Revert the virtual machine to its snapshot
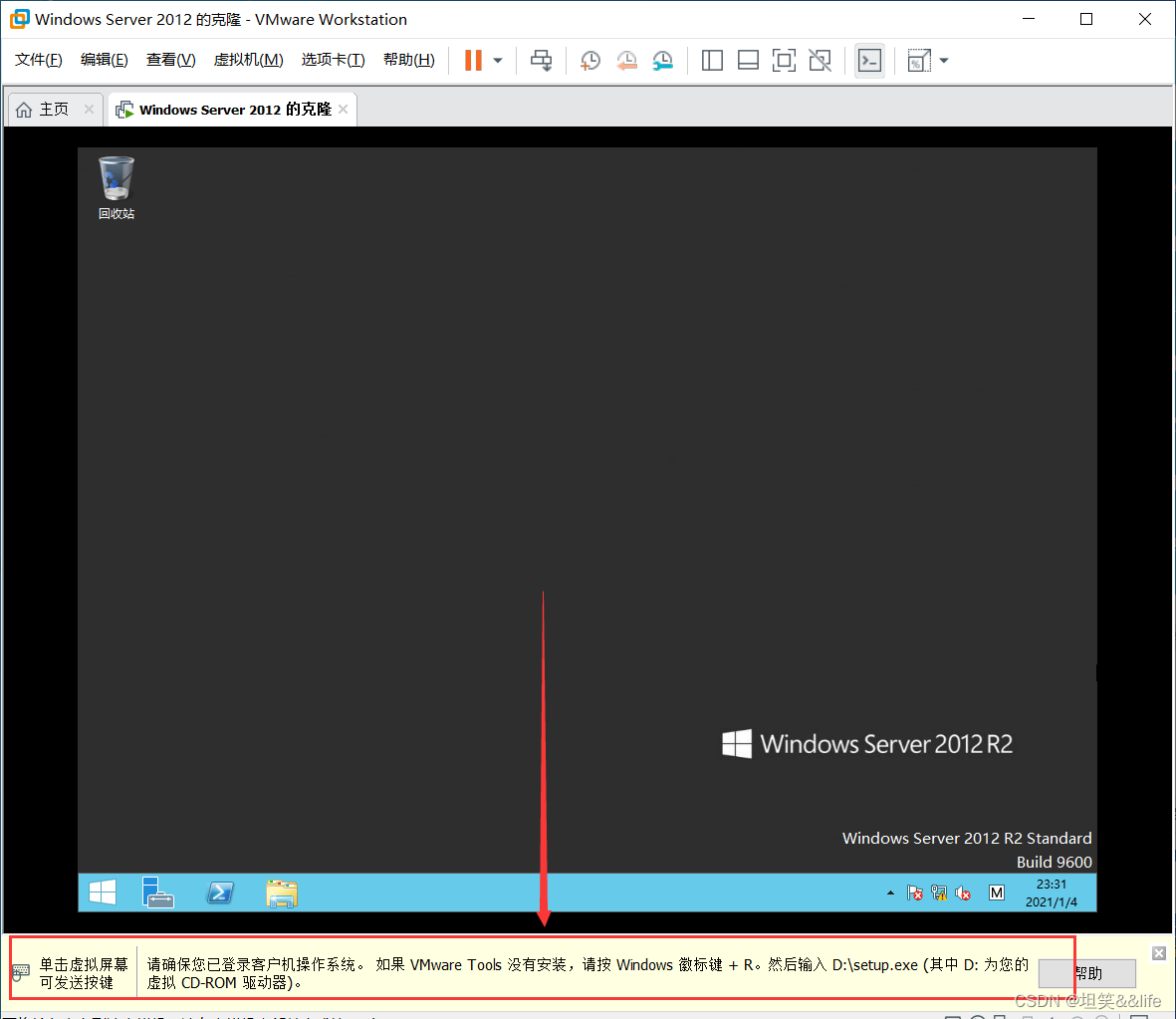 626,61
